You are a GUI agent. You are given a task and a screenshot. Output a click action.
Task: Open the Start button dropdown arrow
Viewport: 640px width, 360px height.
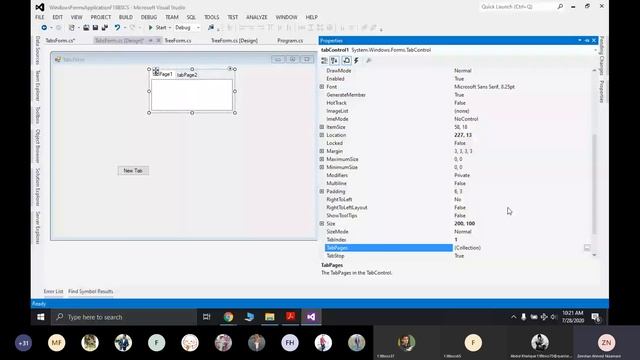tap(169, 28)
